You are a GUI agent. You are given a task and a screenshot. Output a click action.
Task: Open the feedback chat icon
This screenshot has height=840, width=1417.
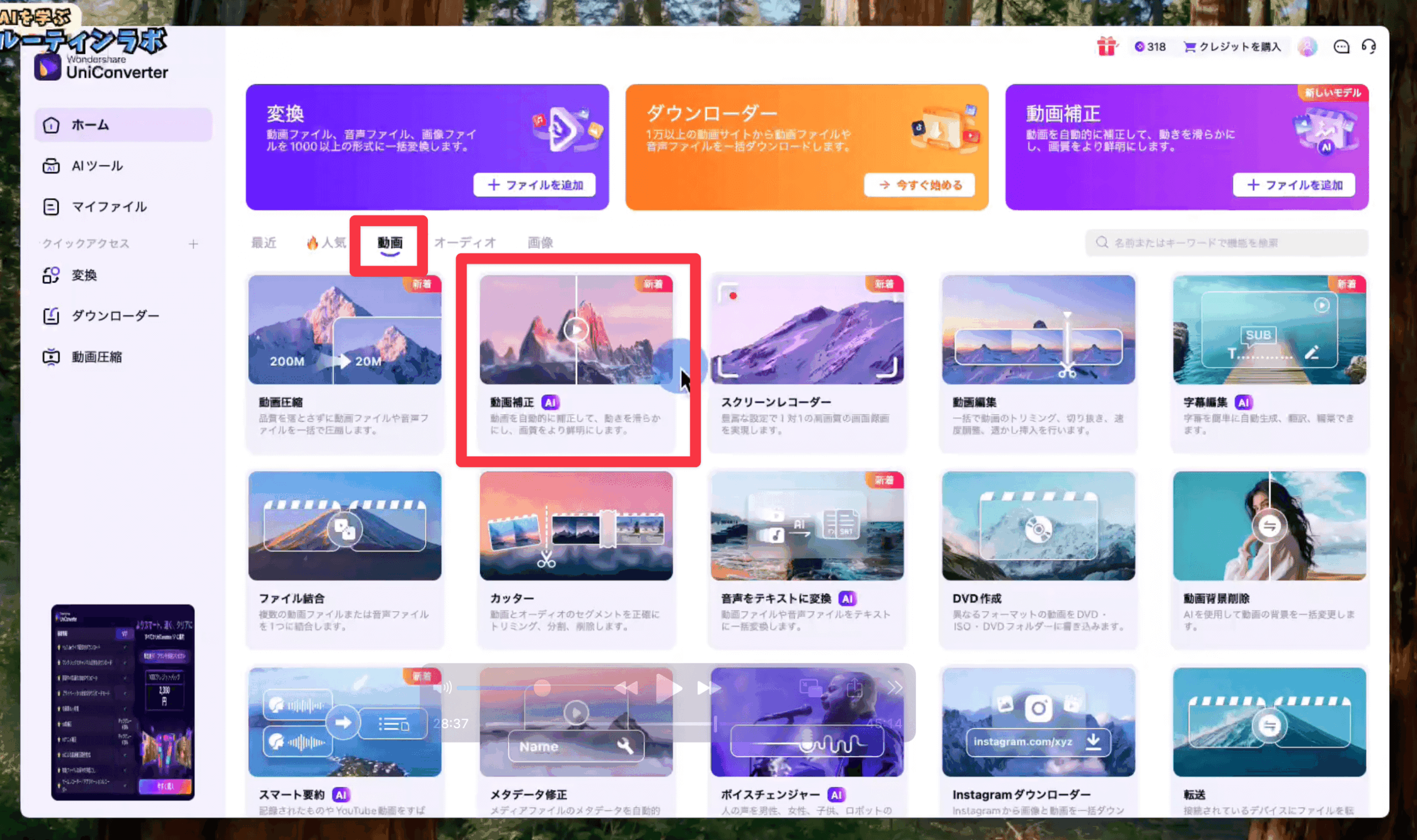[x=1341, y=46]
